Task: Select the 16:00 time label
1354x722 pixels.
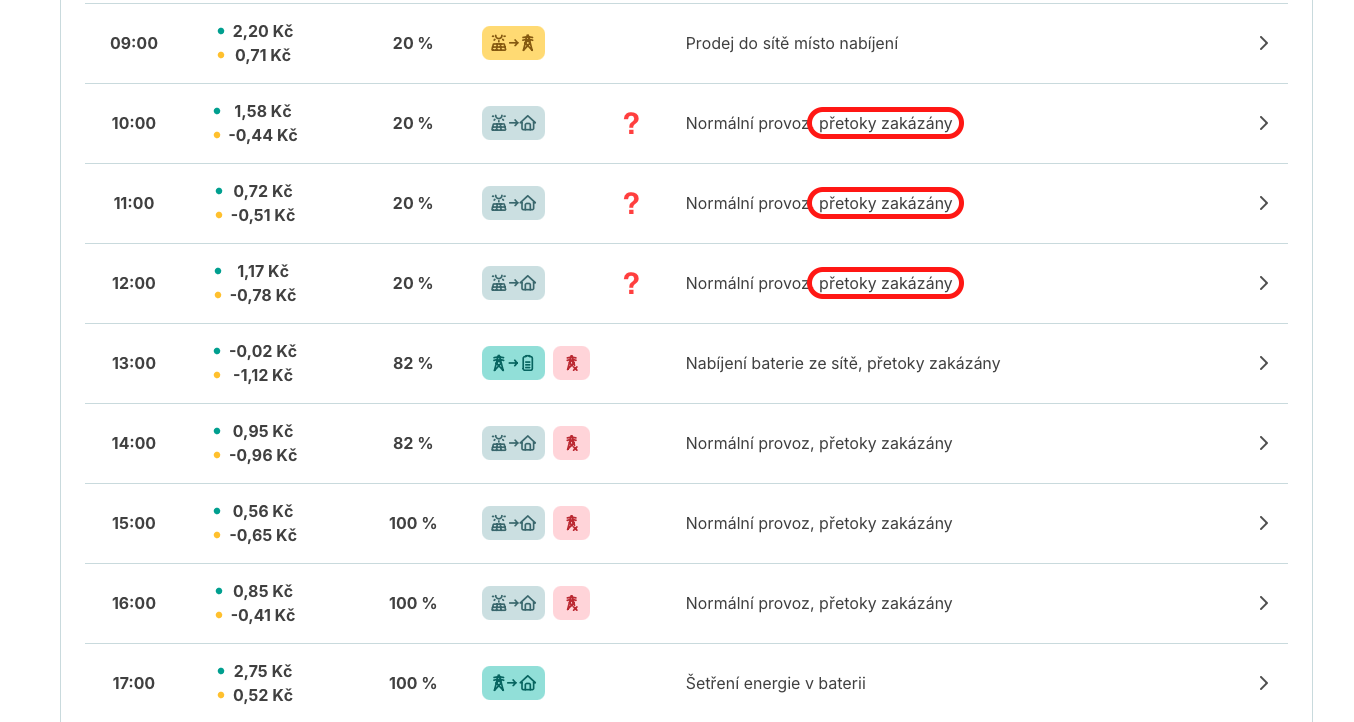Action: [134, 603]
